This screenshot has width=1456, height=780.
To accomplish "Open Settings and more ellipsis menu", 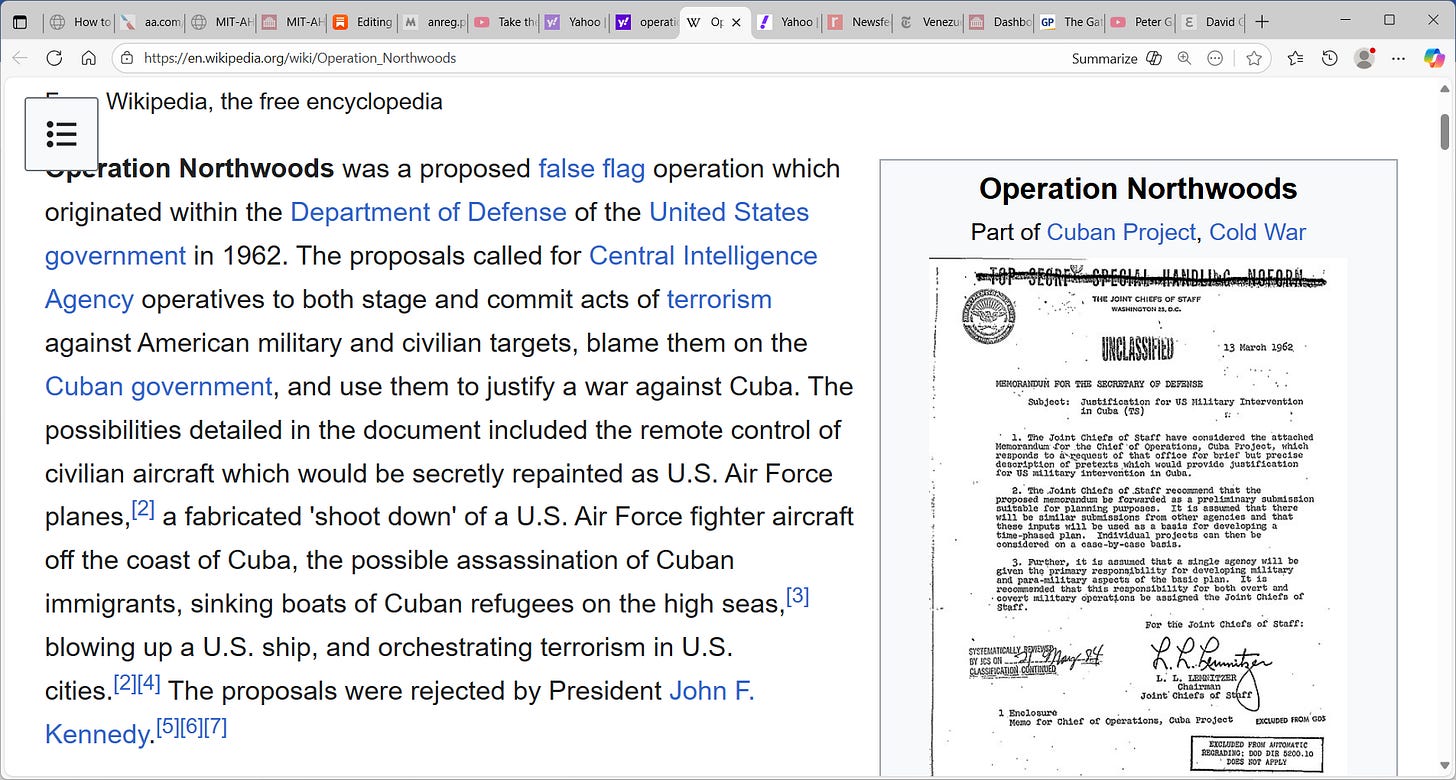I will tap(1398, 58).
